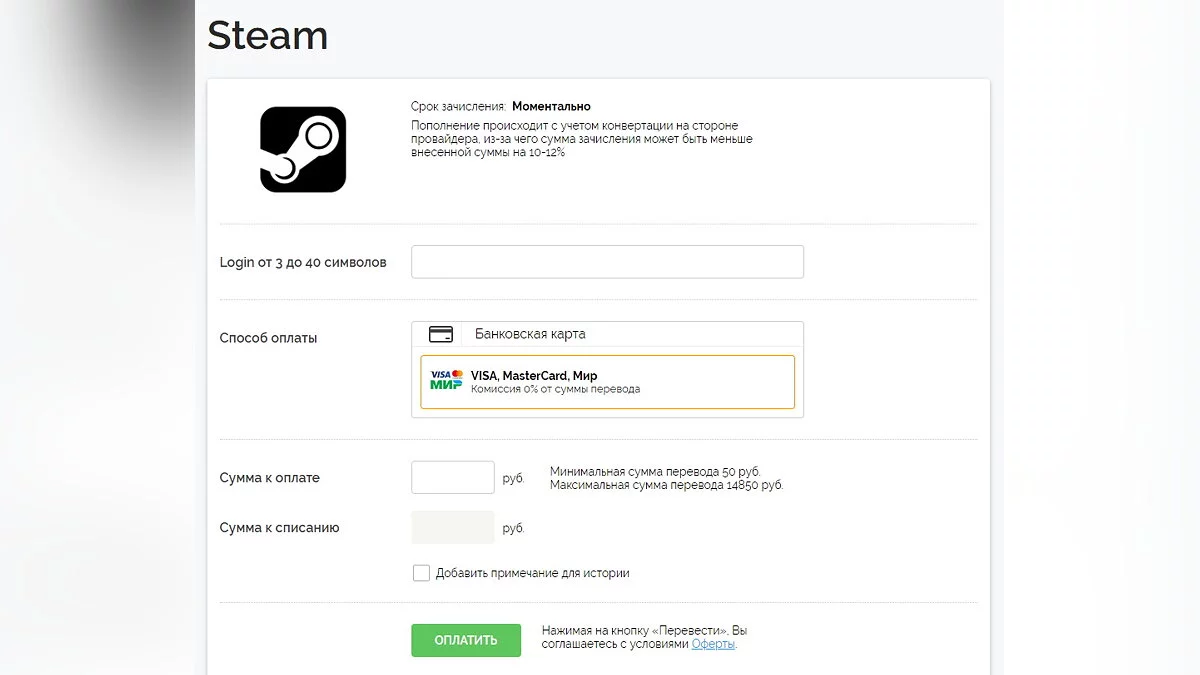Viewport: 1200px width, 675px height.
Task: Click 'руб.' next to debit amount field
Action: pos(513,528)
